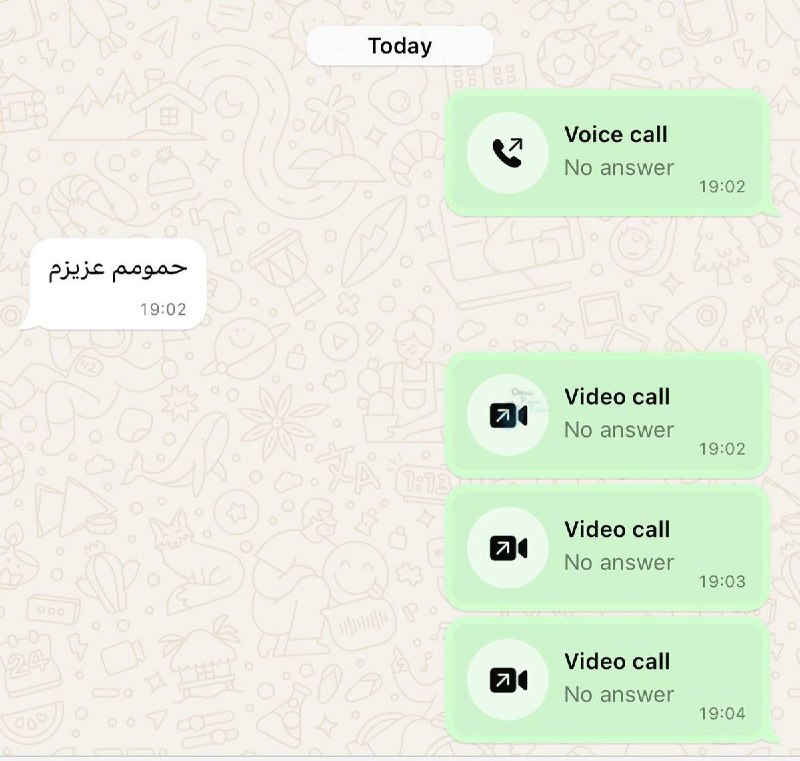
Task: Tap the video camera icon on the 19:04 call
Action: pos(508,681)
